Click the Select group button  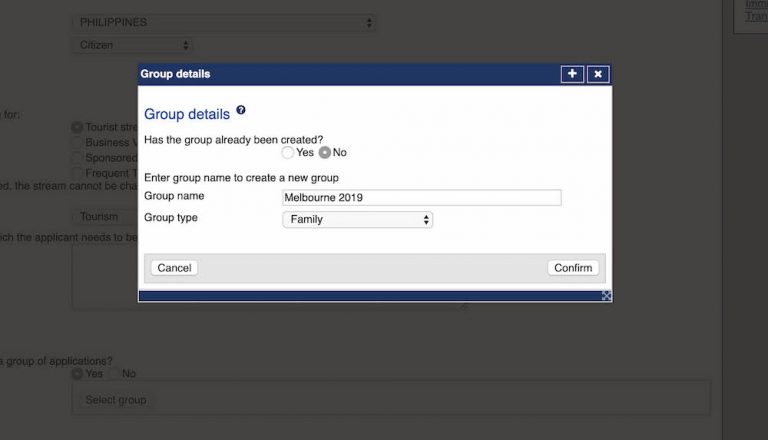click(116, 400)
